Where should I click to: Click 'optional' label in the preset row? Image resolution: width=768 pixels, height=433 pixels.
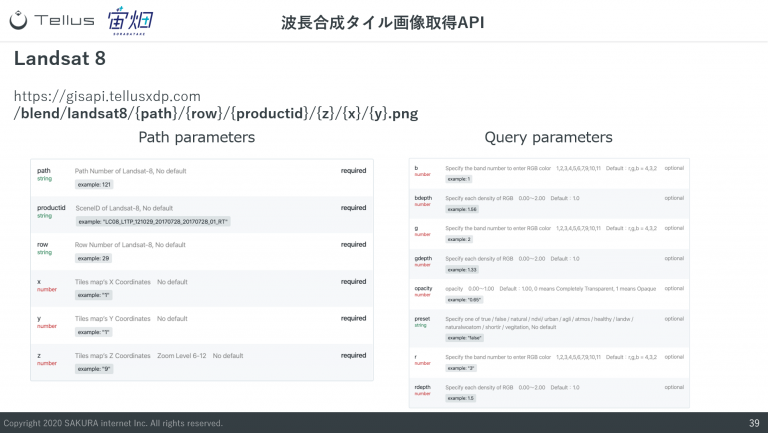674,319
